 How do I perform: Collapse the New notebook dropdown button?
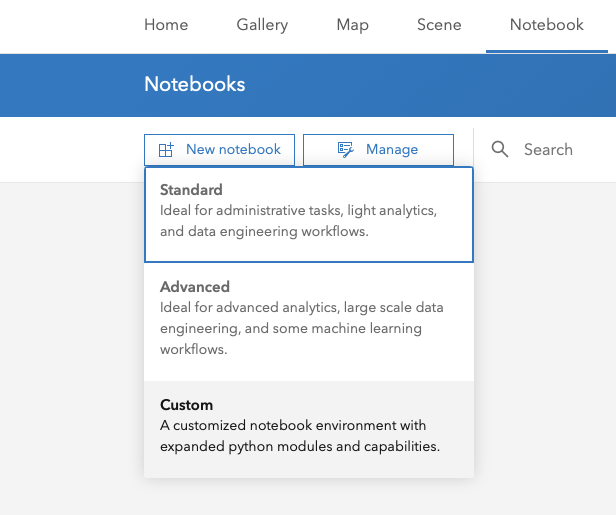(x=219, y=149)
